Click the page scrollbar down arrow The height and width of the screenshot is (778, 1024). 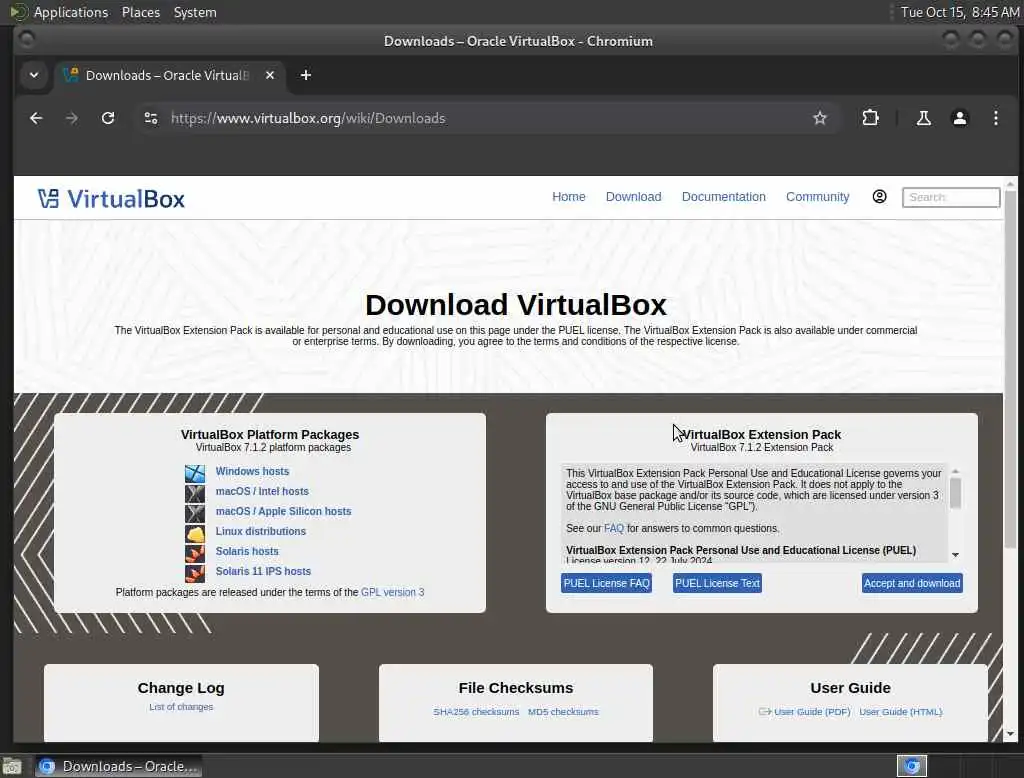click(x=1010, y=734)
